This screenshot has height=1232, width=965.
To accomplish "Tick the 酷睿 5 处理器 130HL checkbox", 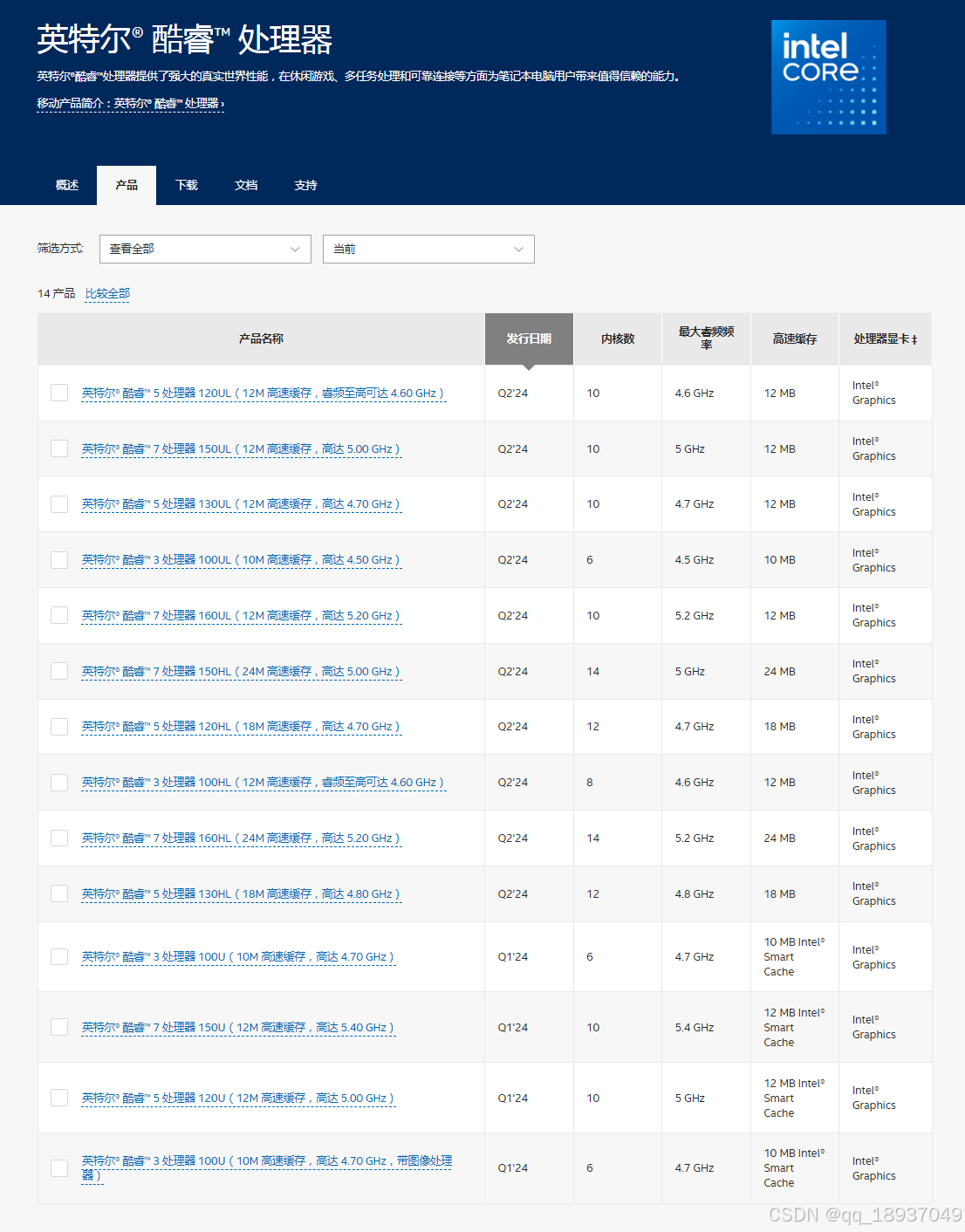I will coord(59,893).
